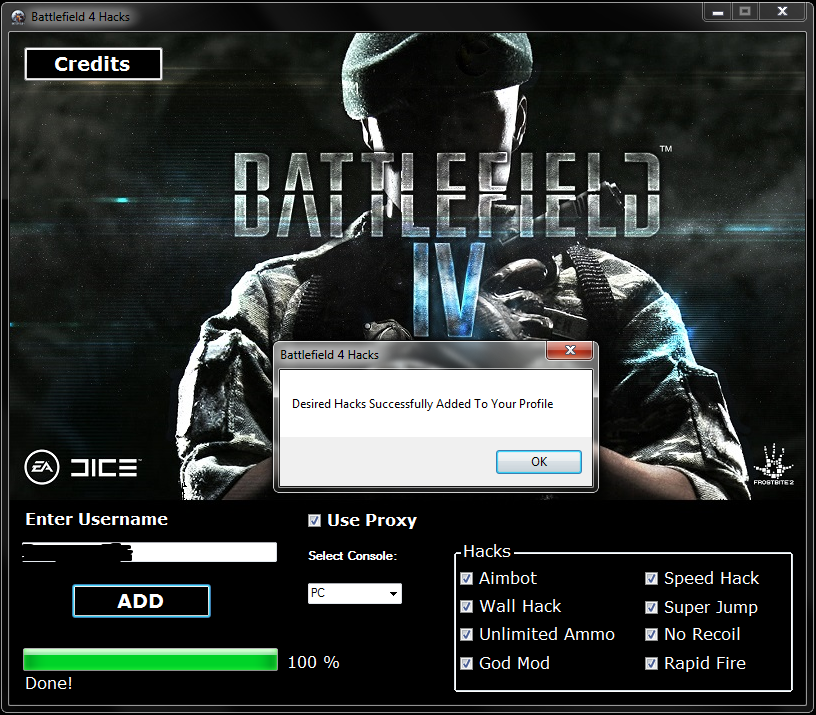
Task: Toggle the Speed Hack checkbox
Action: tap(652, 578)
